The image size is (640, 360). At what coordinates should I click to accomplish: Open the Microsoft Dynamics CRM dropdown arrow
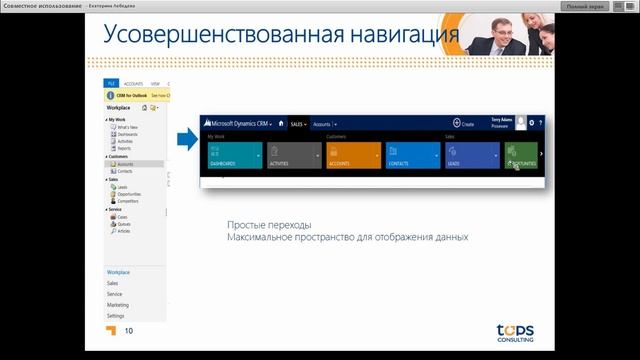[x=271, y=124]
